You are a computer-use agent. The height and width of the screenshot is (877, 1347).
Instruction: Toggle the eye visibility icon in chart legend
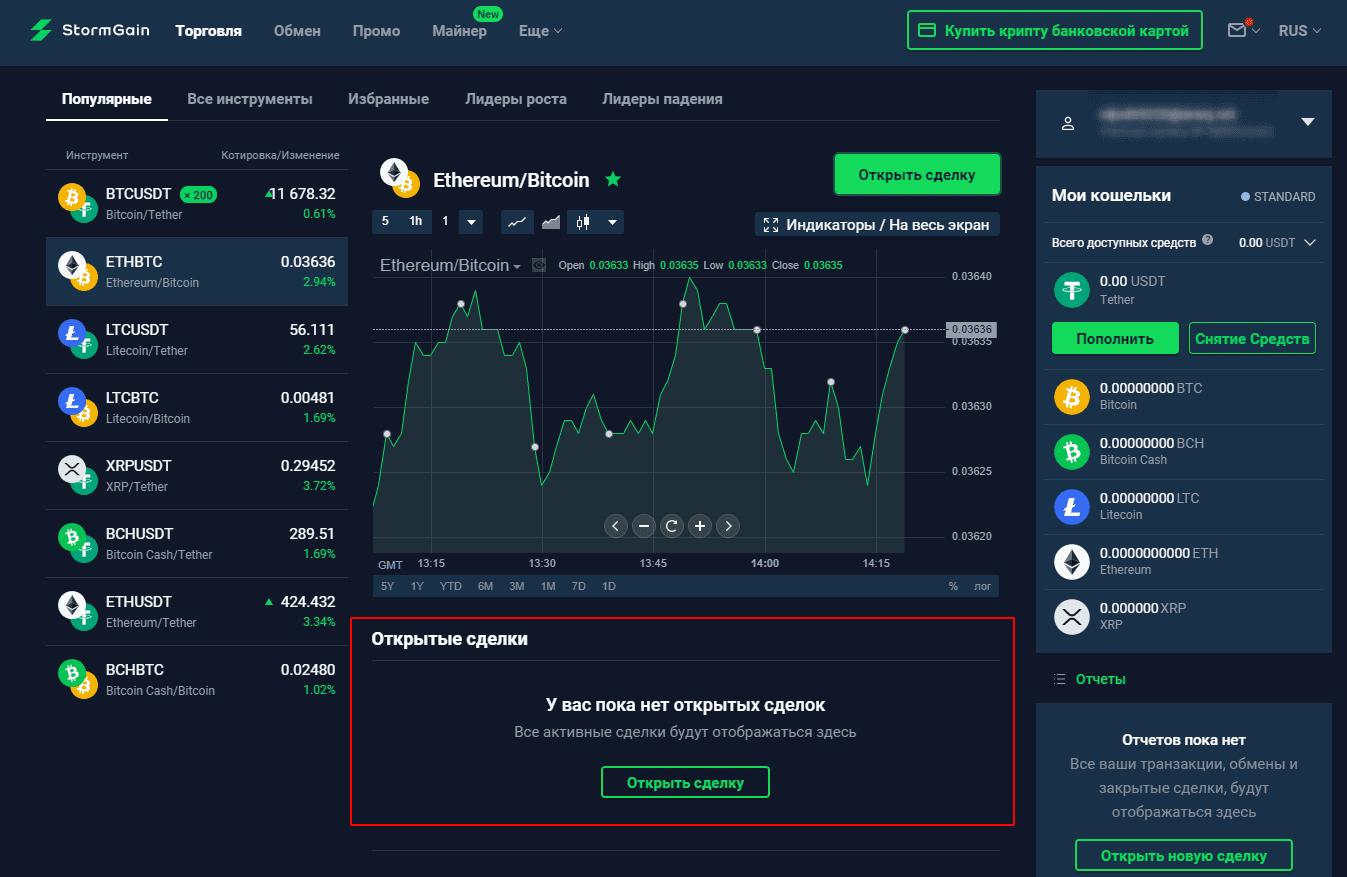pos(540,266)
